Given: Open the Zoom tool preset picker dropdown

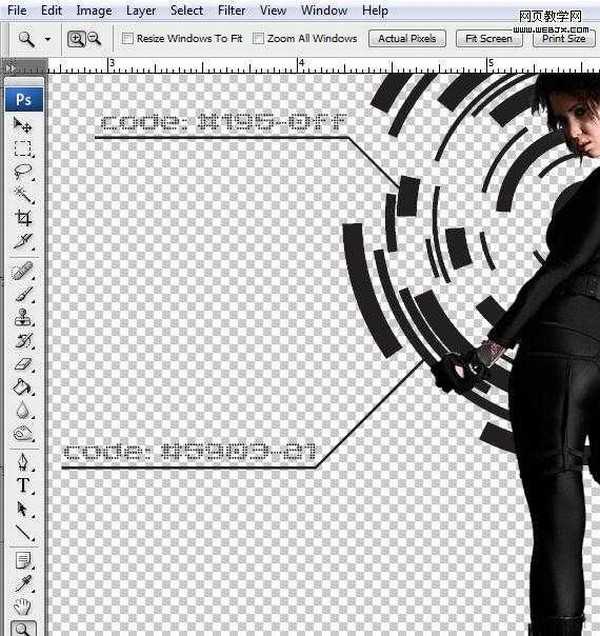Looking at the screenshot, I should (48, 40).
